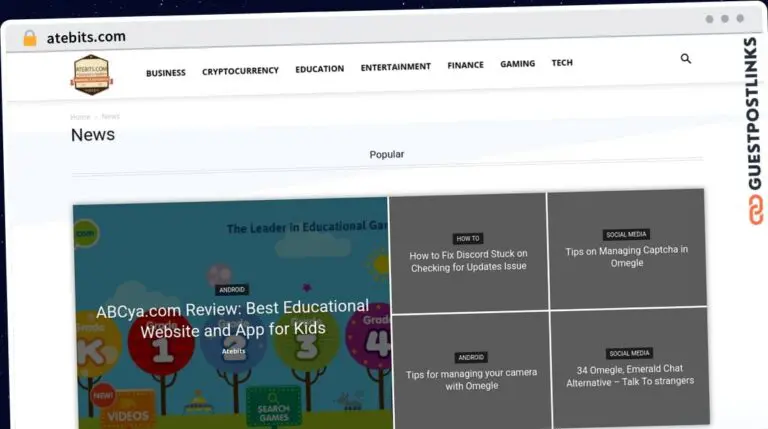Open the ABCya.com Review article
The image size is (768, 429).
point(232,318)
